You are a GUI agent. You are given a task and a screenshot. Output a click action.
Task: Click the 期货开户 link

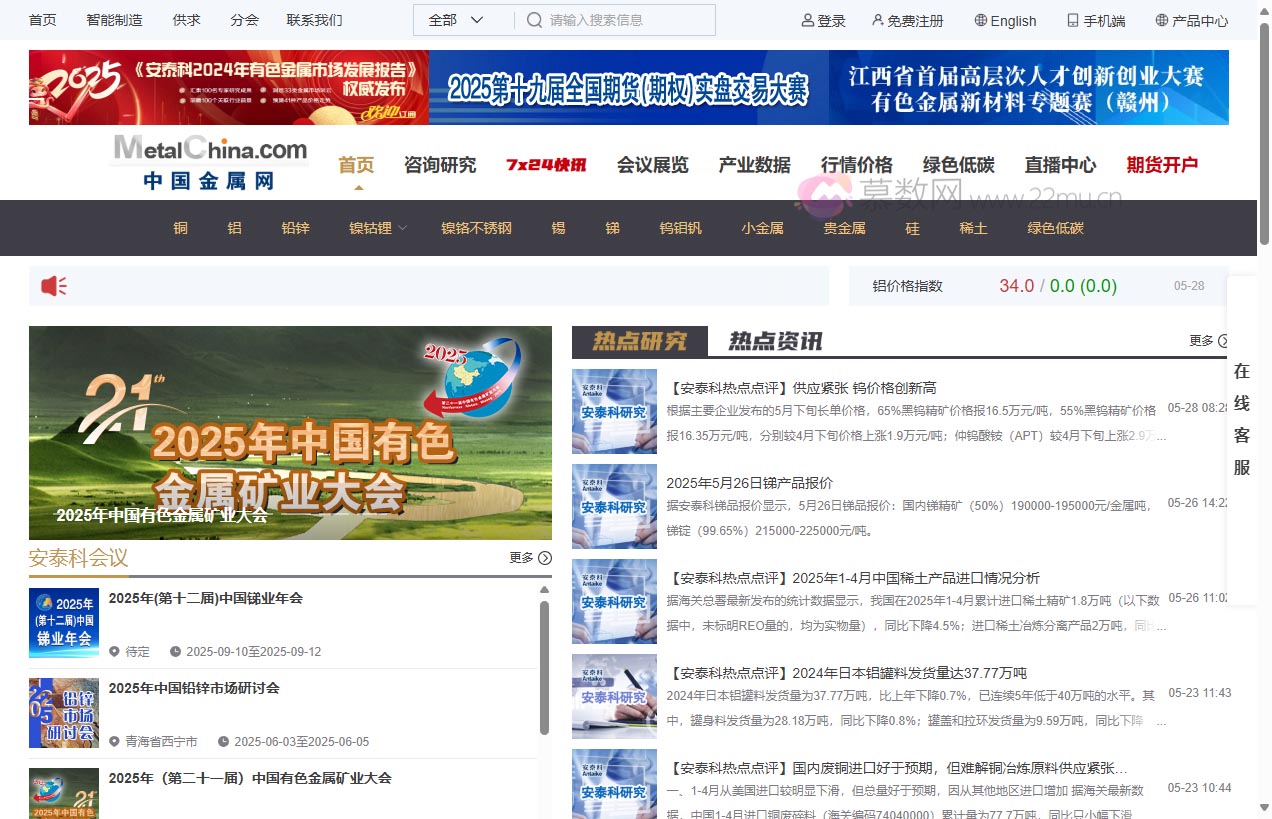click(x=1162, y=165)
